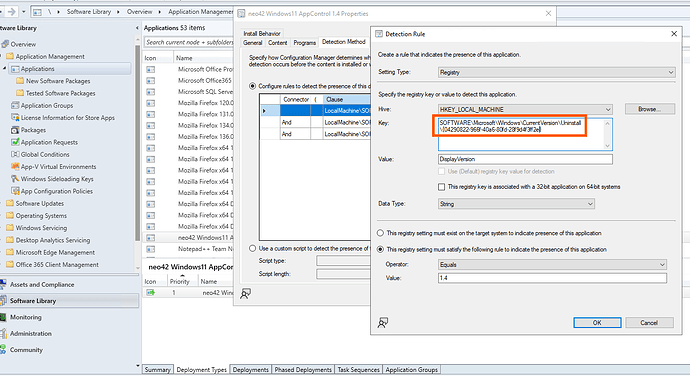Open Microsoft Edge Management folder

point(55,252)
